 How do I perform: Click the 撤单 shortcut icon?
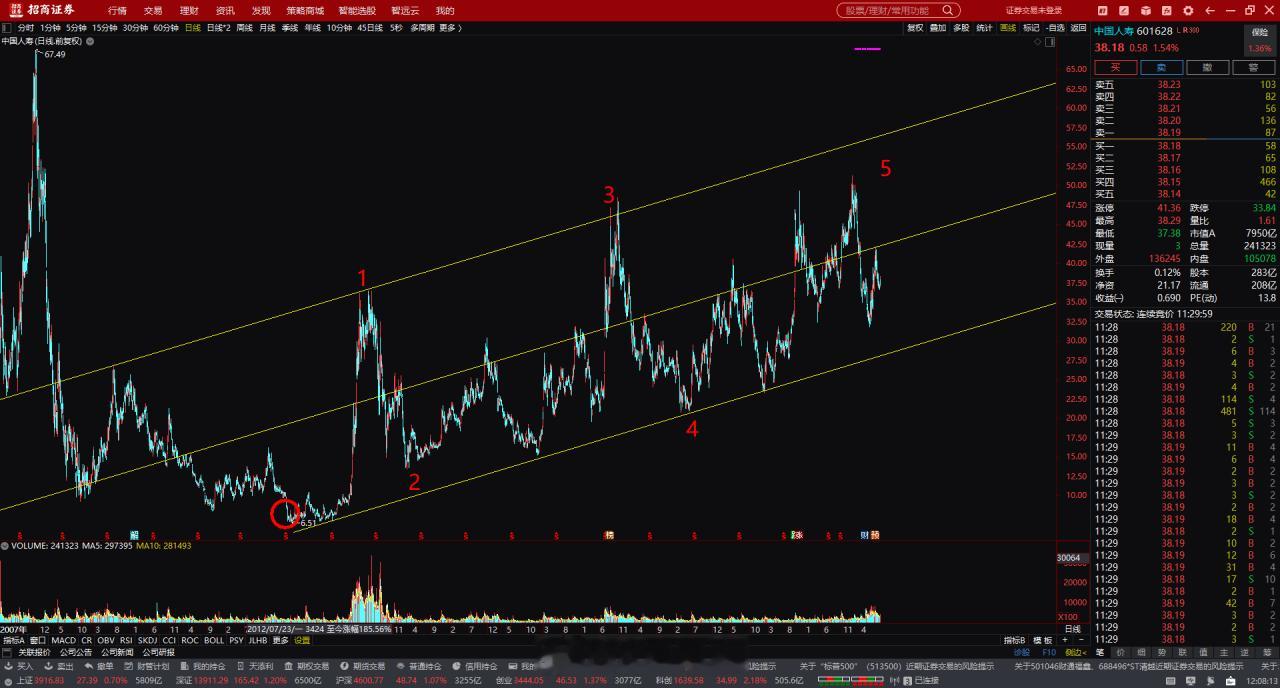[x=89, y=666]
